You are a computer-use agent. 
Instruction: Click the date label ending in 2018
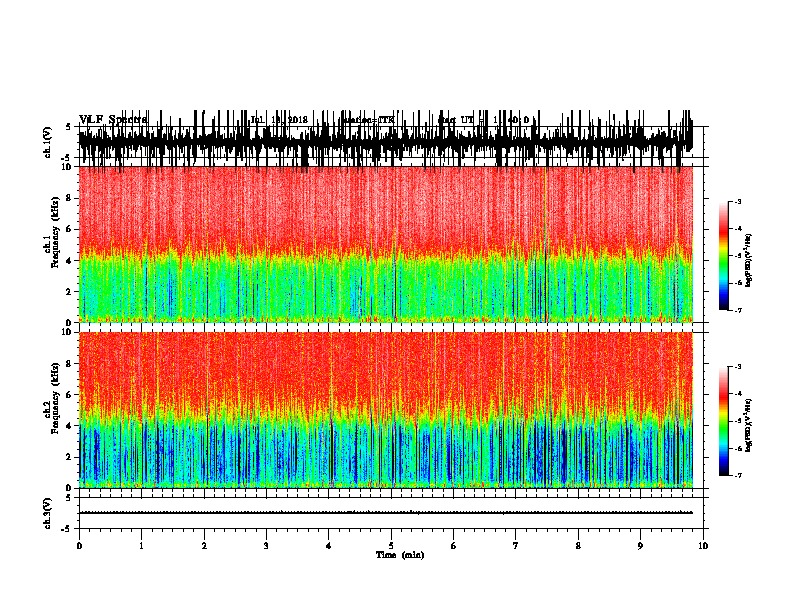coord(279,120)
